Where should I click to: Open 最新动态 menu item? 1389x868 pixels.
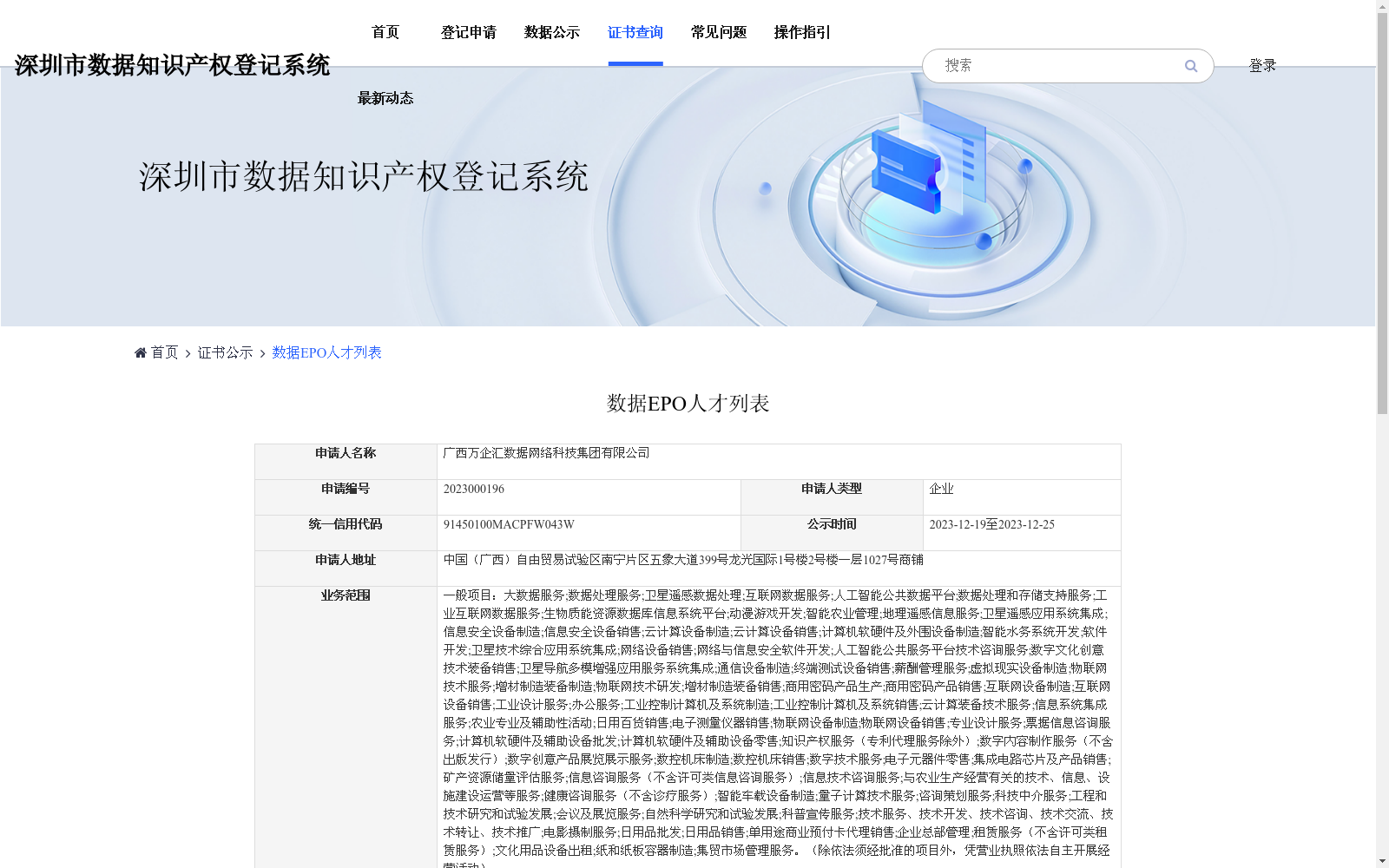[385, 98]
